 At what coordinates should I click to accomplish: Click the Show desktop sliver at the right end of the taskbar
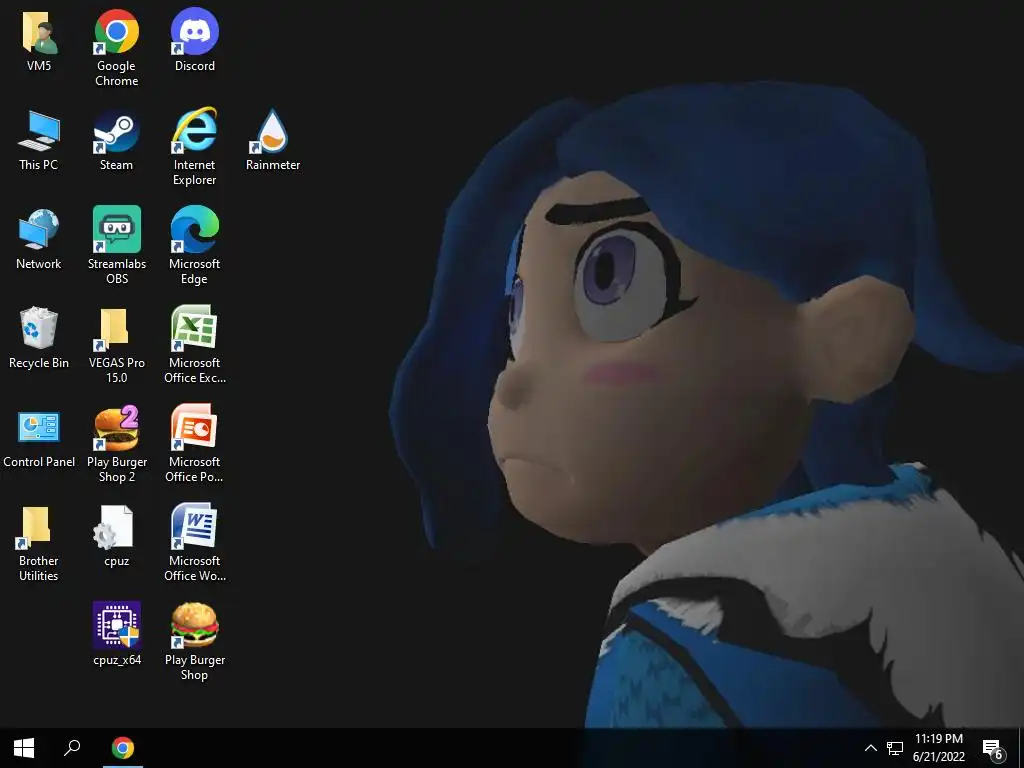coord(1021,748)
